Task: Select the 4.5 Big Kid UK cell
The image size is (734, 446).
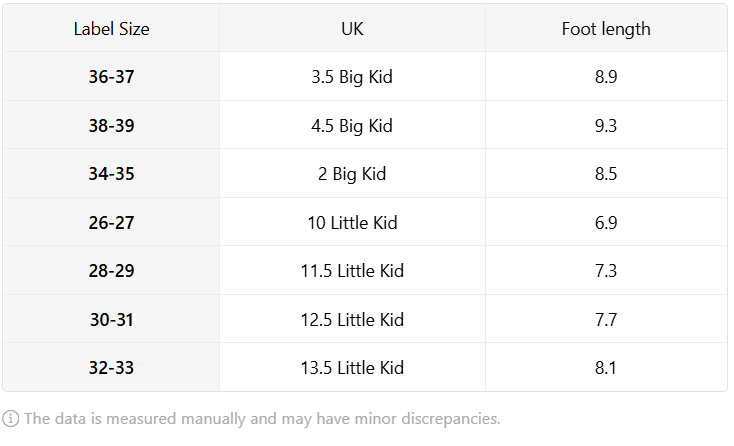Action: (352, 125)
